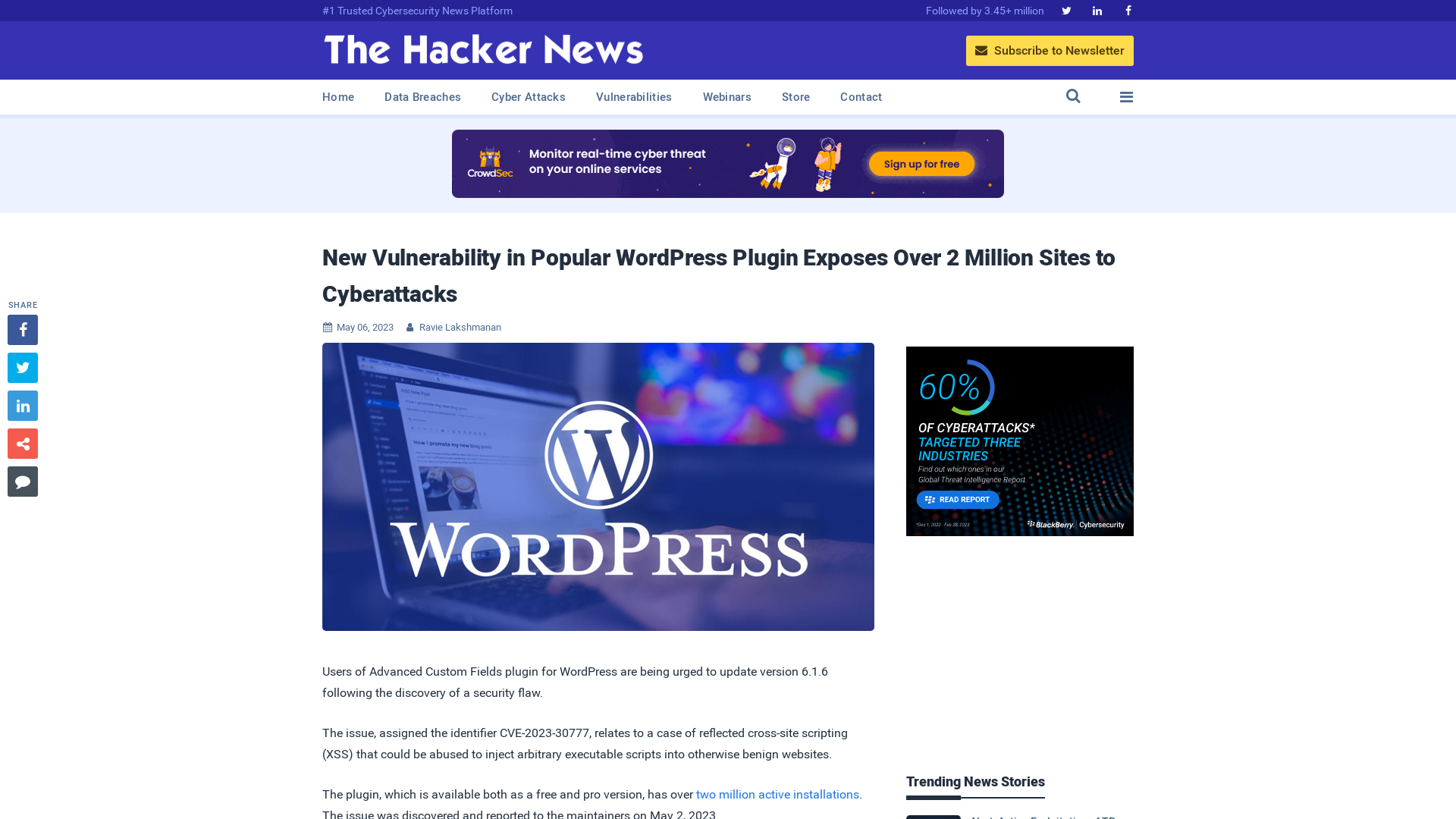Click the CrowdSec Sign up for free button
Image resolution: width=1456 pixels, height=819 pixels.
coord(920,163)
